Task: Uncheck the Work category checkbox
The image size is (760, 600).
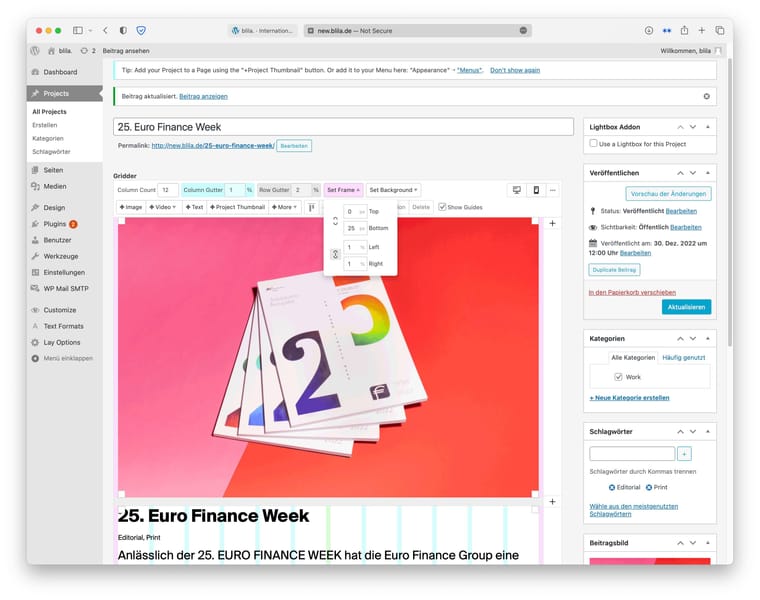Action: pyautogui.click(x=619, y=377)
